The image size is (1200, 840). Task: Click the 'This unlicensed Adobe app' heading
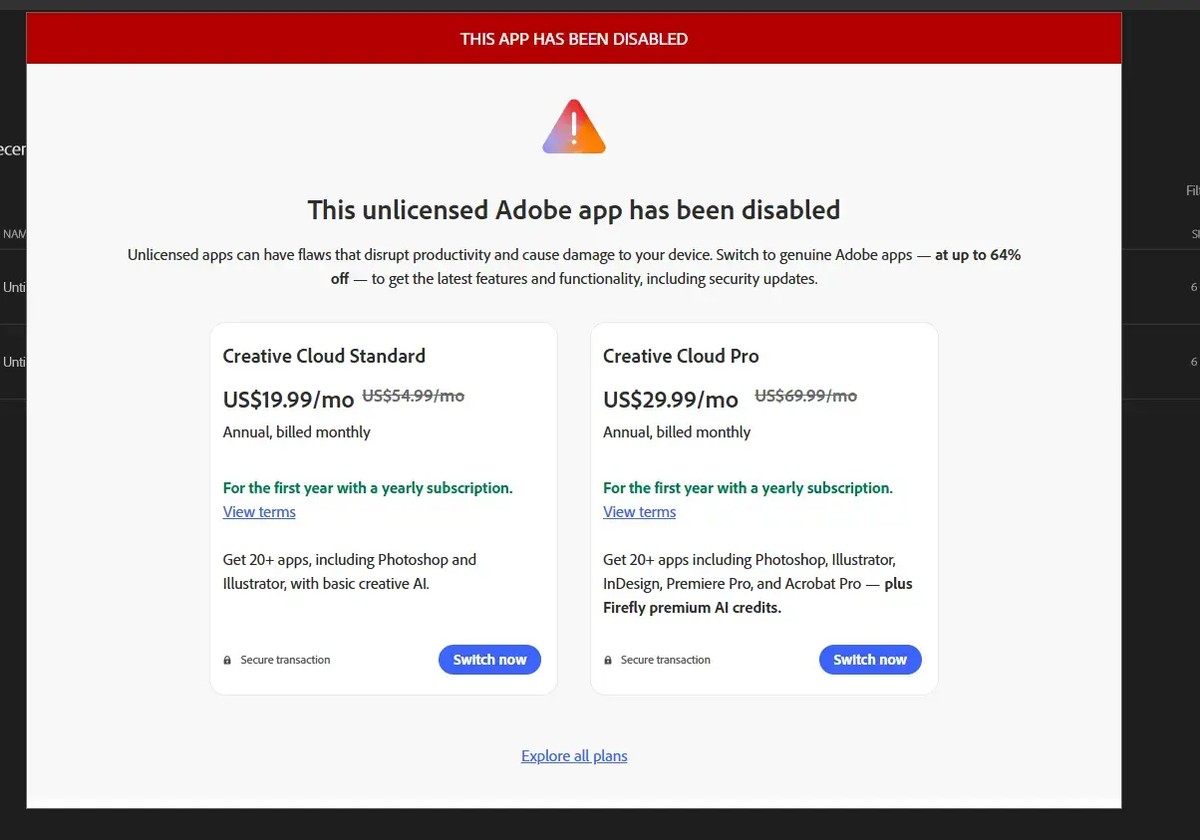click(x=574, y=210)
